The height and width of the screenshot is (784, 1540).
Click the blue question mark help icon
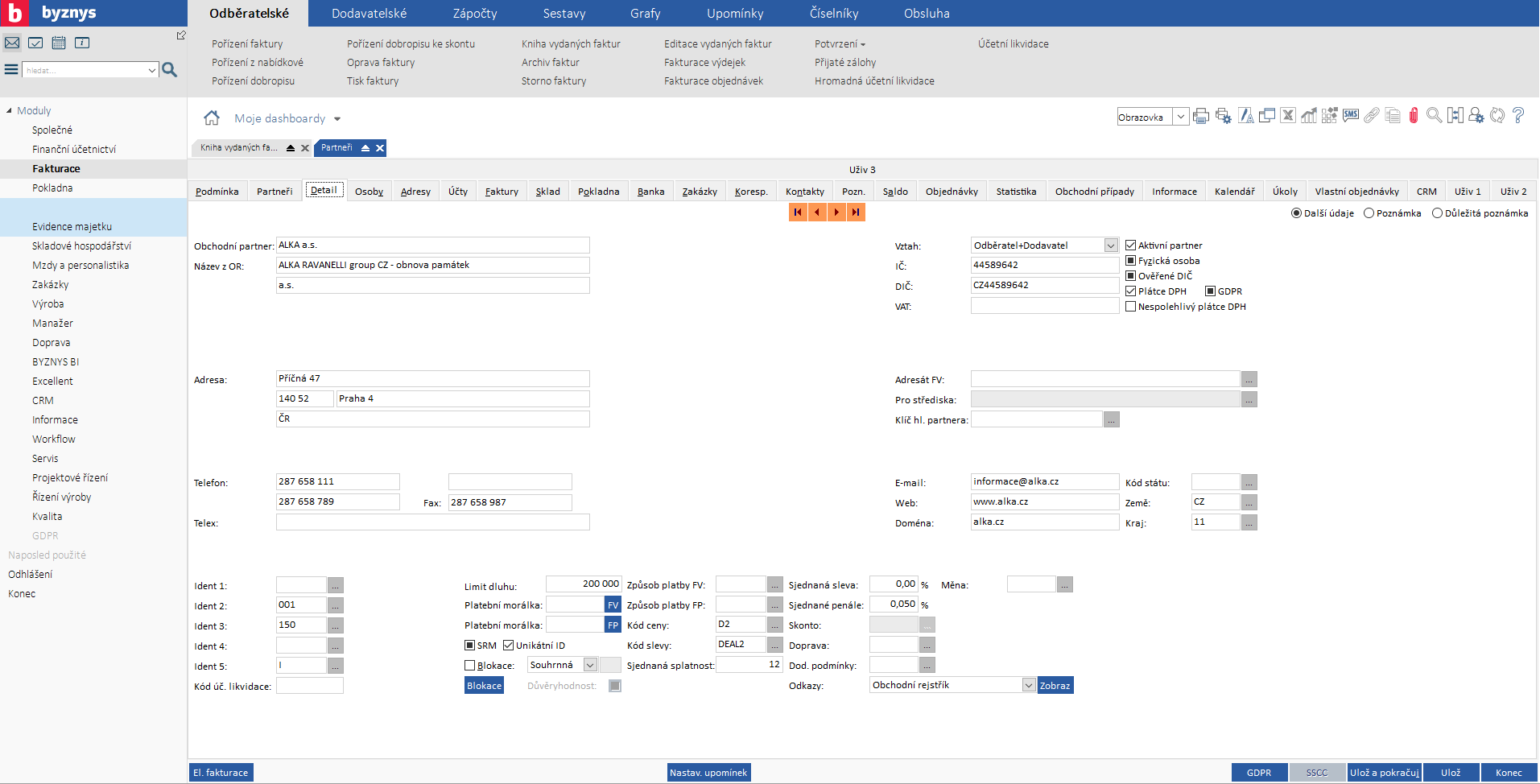tap(1518, 116)
